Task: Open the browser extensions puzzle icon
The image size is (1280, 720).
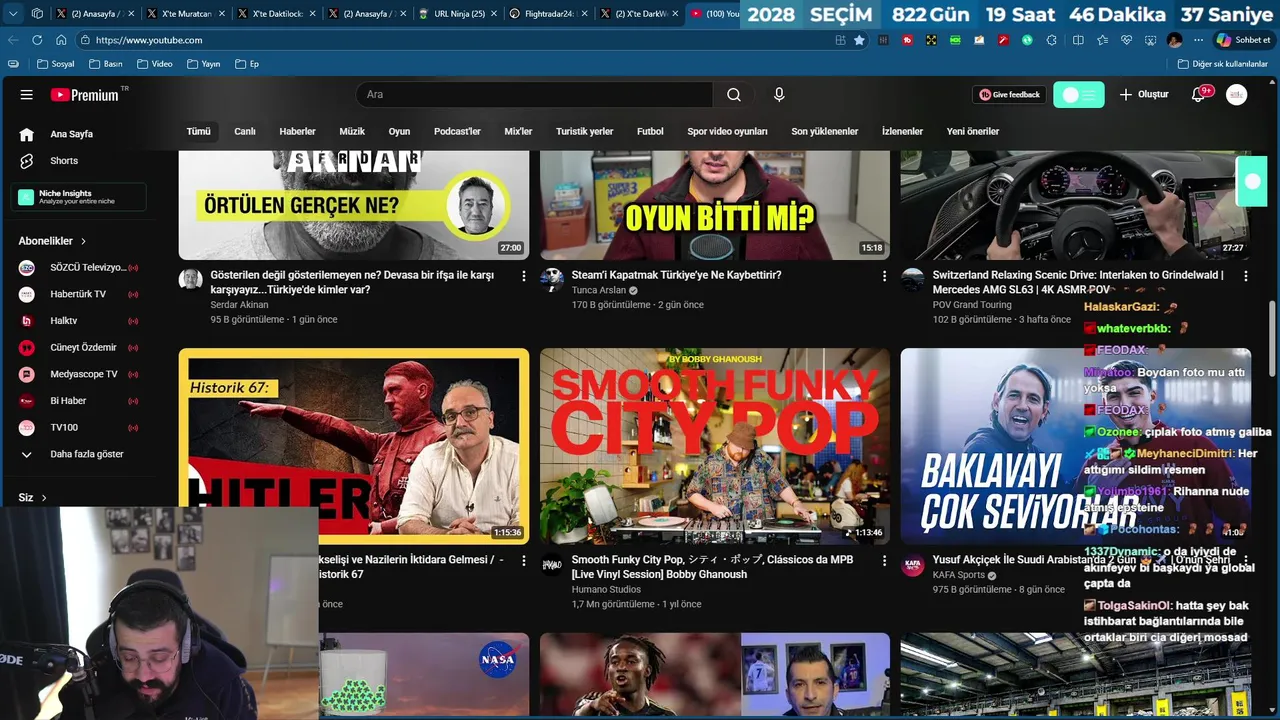Action: click(x=1051, y=40)
